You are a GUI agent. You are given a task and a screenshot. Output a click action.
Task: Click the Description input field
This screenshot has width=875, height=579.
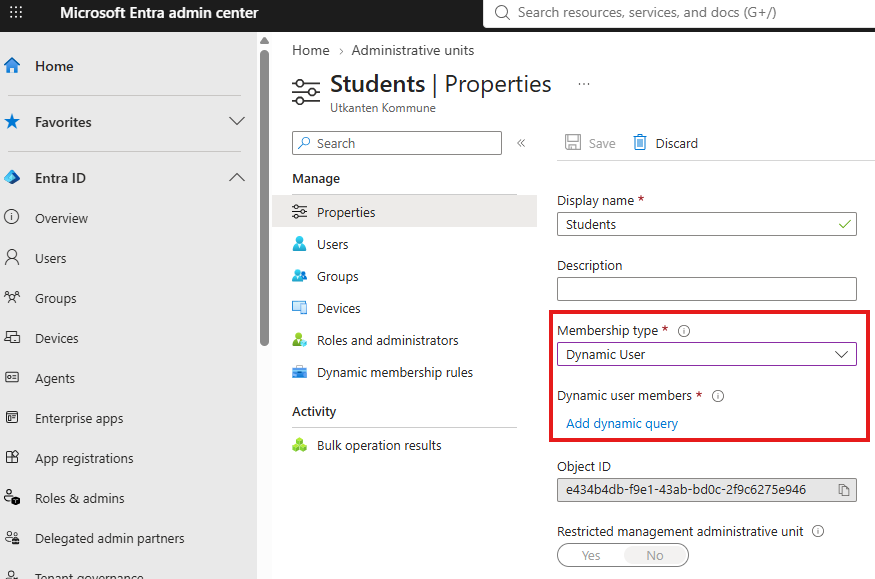[x=706, y=289]
